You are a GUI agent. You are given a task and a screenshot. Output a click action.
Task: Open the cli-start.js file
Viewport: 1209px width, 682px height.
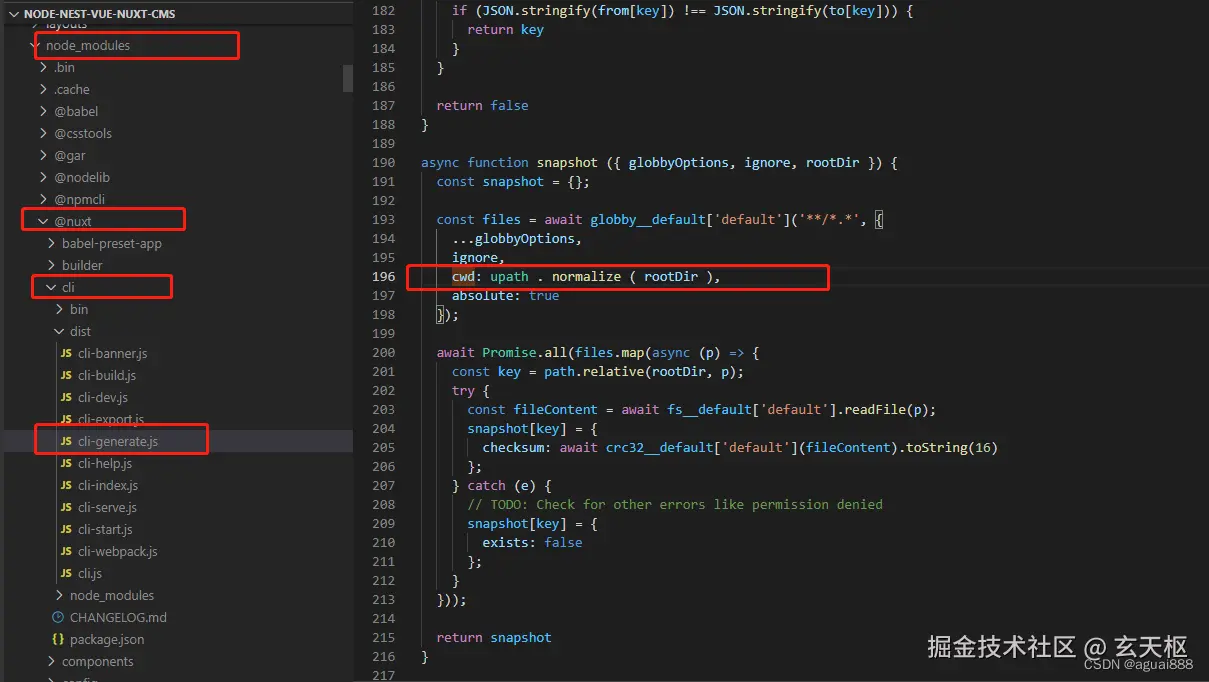[105, 529]
